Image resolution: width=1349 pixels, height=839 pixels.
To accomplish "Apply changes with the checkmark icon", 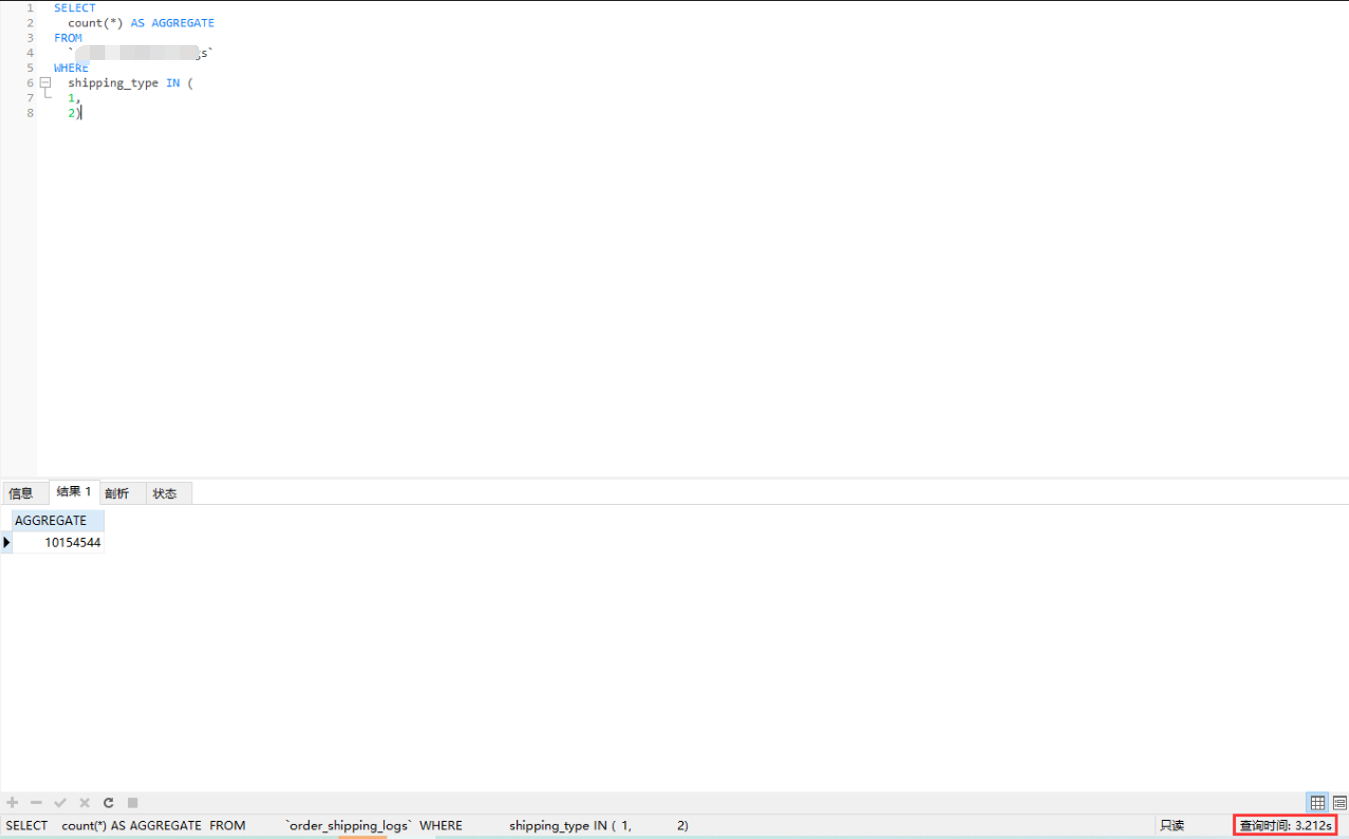I will (x=60, y=803).
